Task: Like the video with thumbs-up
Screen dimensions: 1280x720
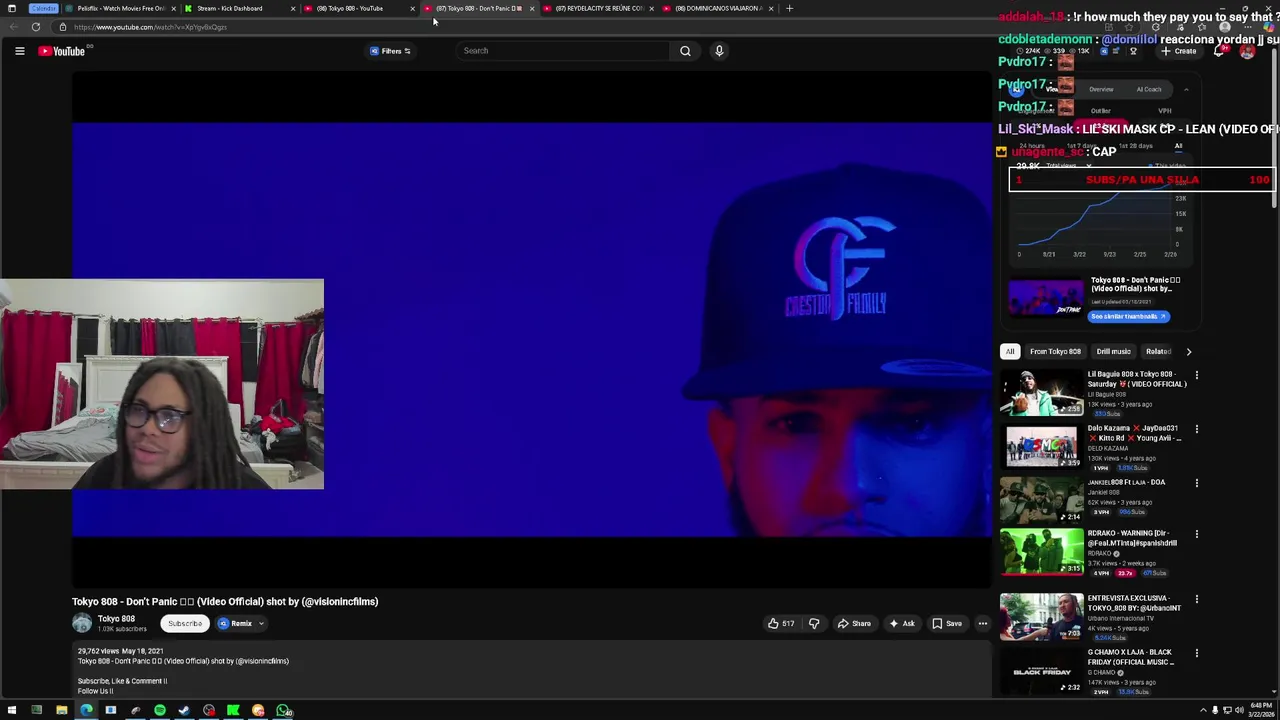Action: tap(781, 624)
